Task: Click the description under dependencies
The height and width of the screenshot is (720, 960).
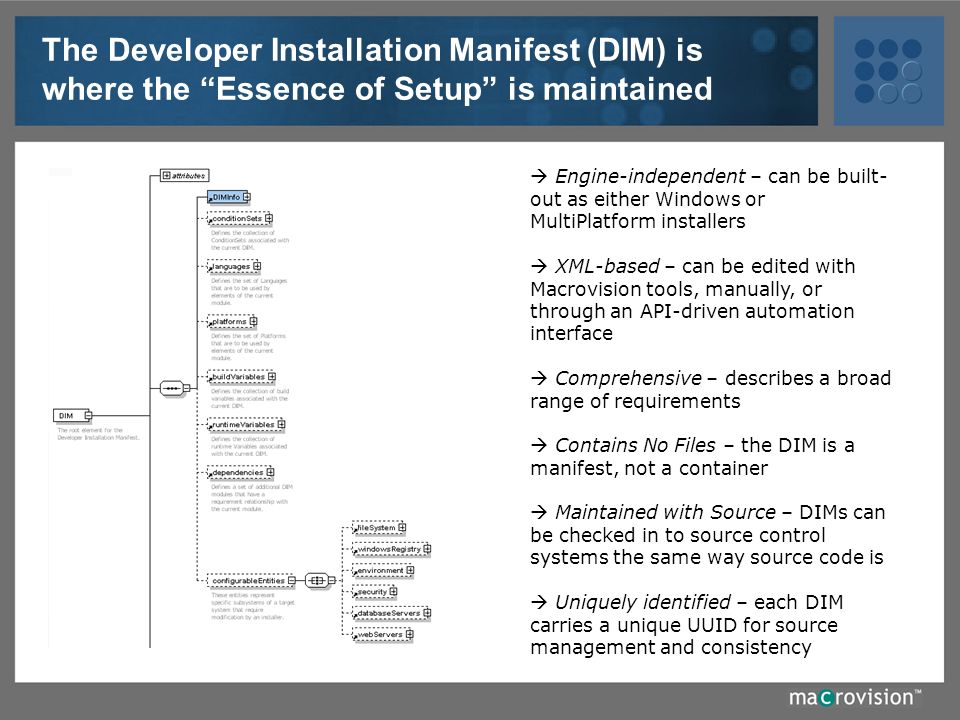Action: click(252, 498)
